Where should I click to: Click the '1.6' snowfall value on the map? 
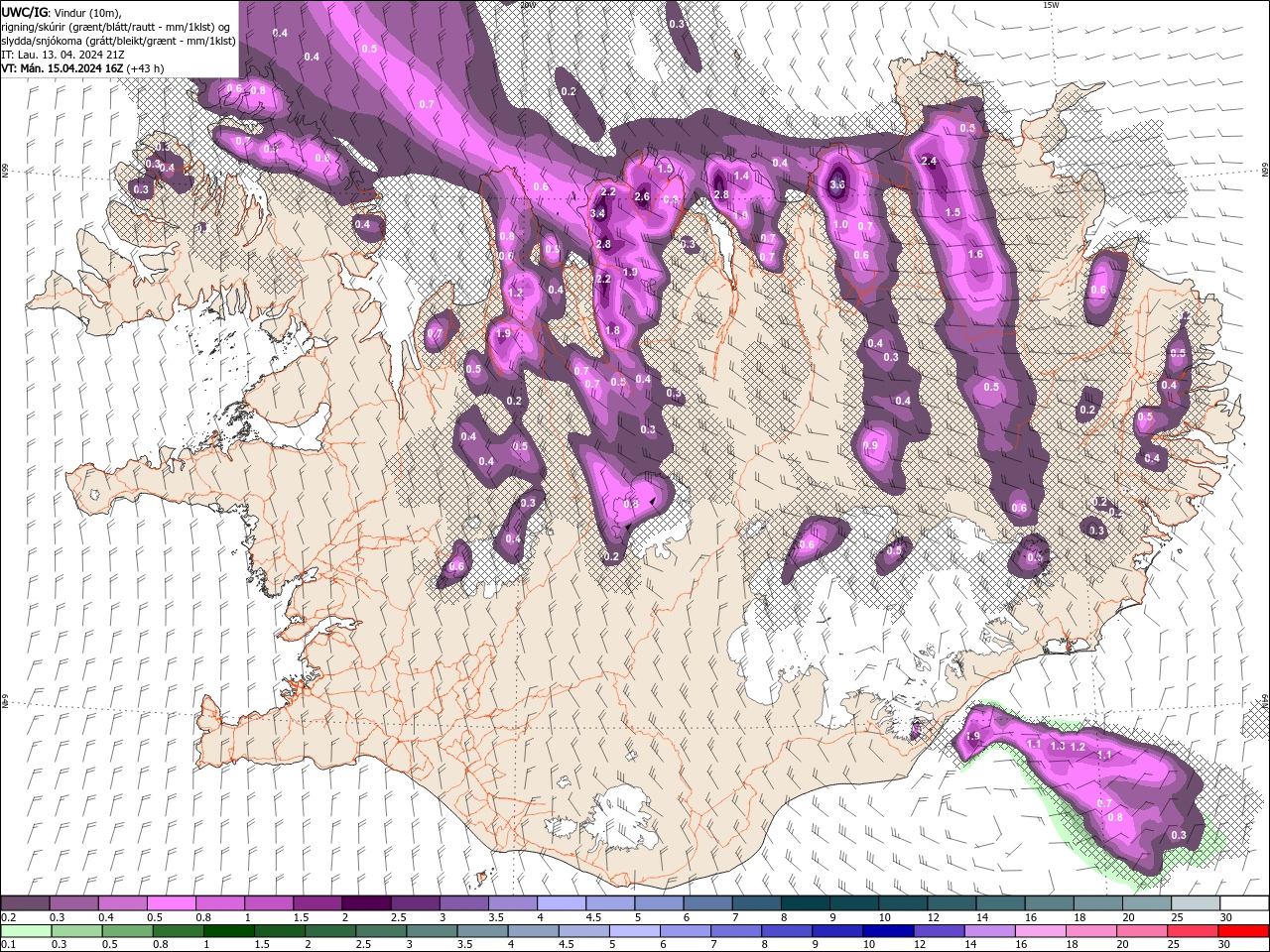click(x=975, y=254)
